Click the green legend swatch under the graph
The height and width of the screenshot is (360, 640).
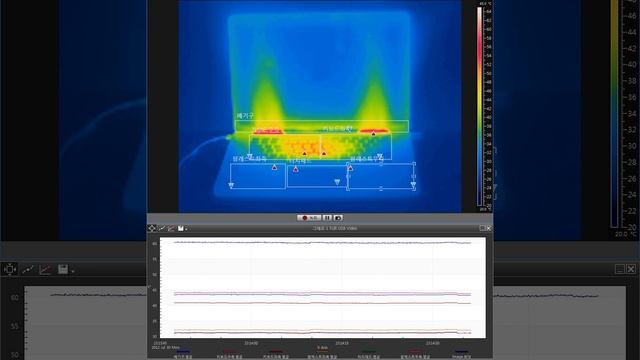click(x=369, y=351)
